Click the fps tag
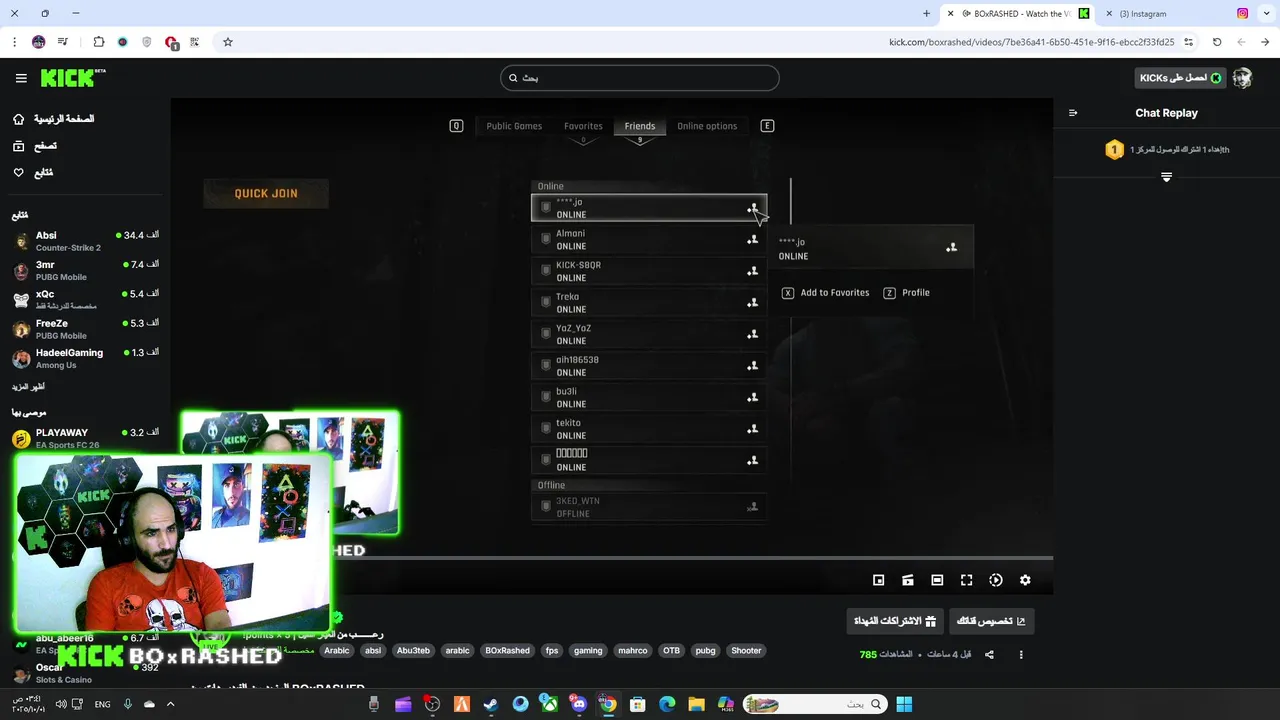Viewport: 1280px width, 720px height. pyautogui.click(x=552, y=651)
